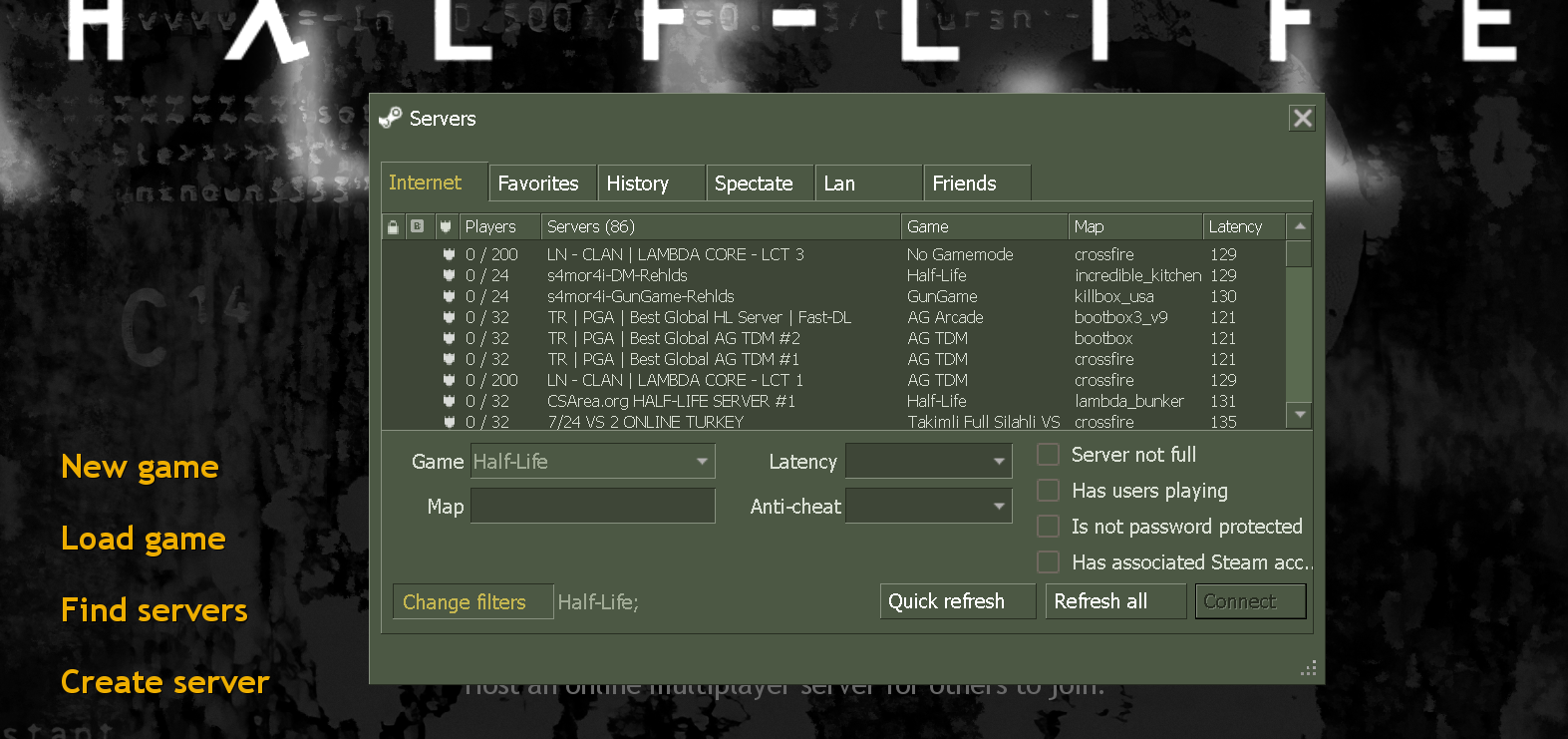Check Is not password protected option
The height and width of the screenshot is (739, 1568).
coord(1048,527)
